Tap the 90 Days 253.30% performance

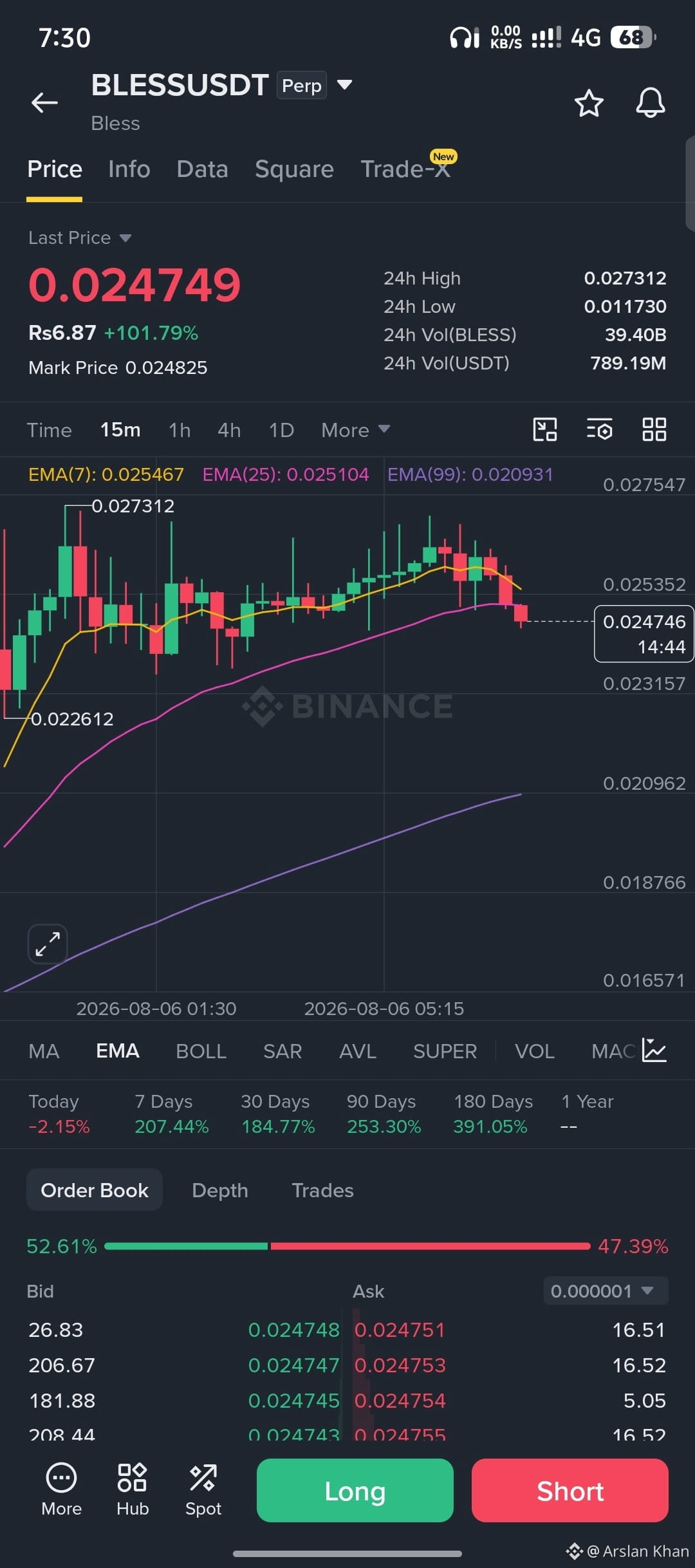coord(384,1114)
